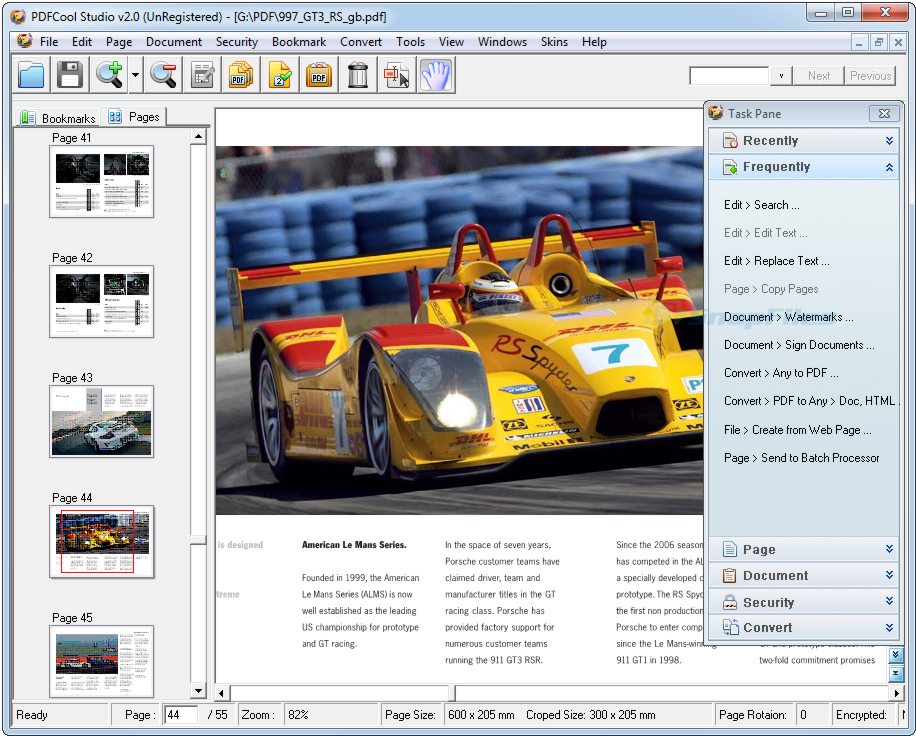The width and height of the screenshot is (916, 736).
Task: Select the Page 43 thumbnail
Action: 102,421
